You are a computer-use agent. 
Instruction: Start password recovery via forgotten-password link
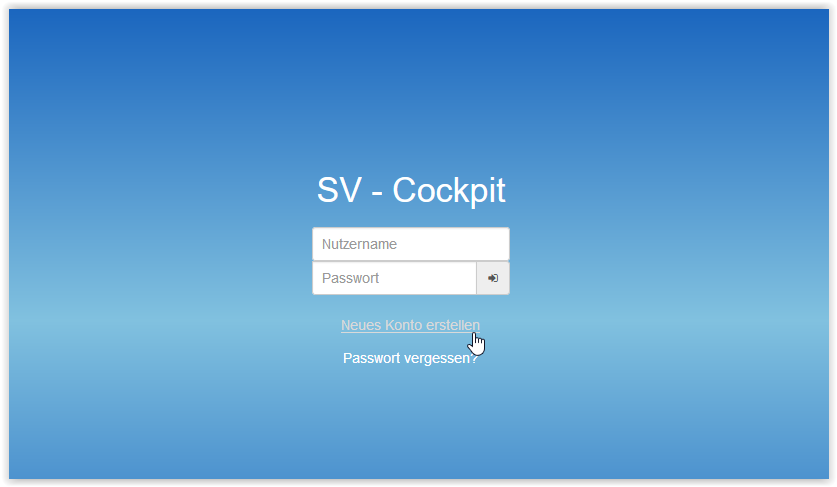410,358
